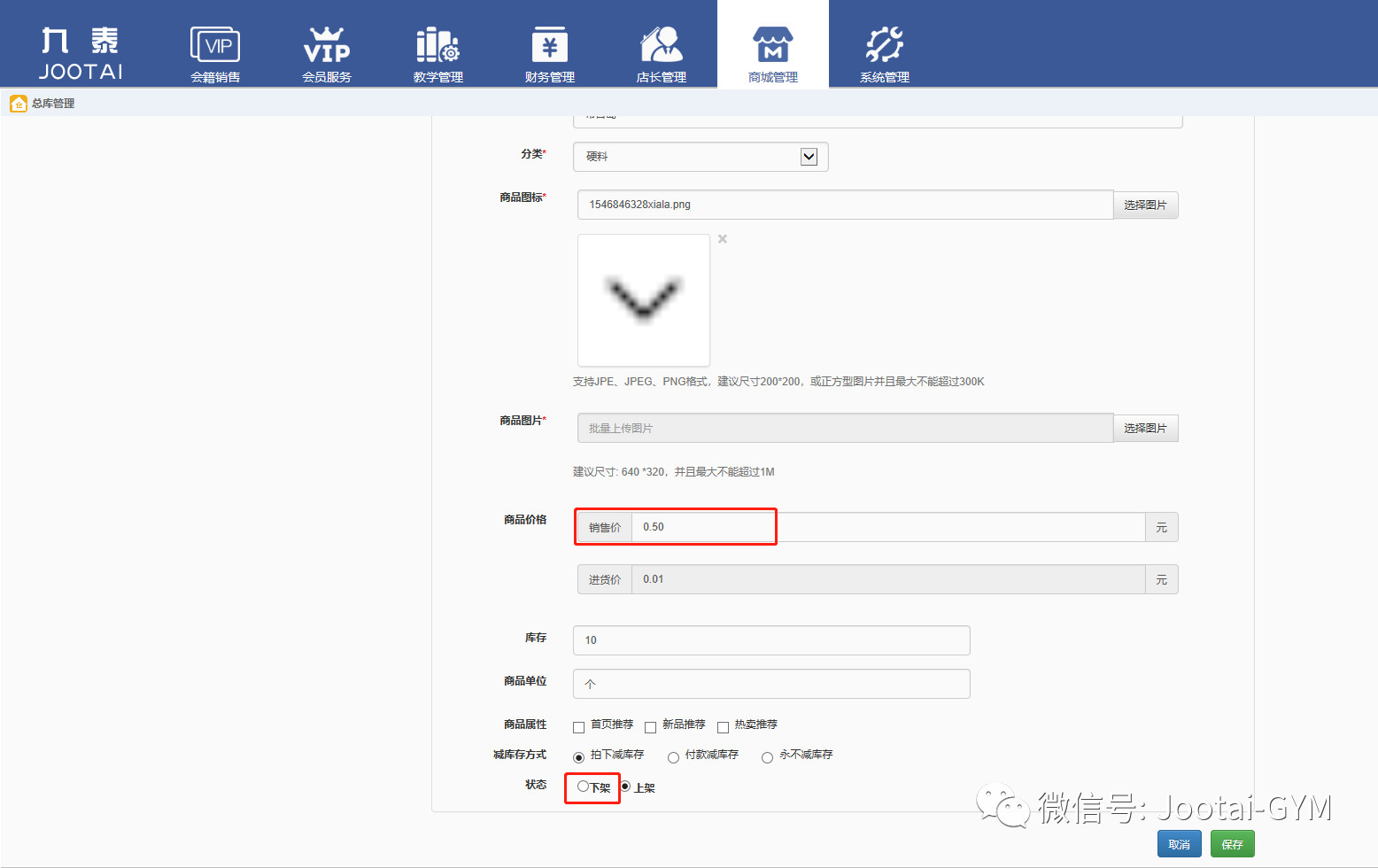The height and width of the screenshot is (868, 1378).
Task: Click the 保存 button
Action: tap(1233, 844)
